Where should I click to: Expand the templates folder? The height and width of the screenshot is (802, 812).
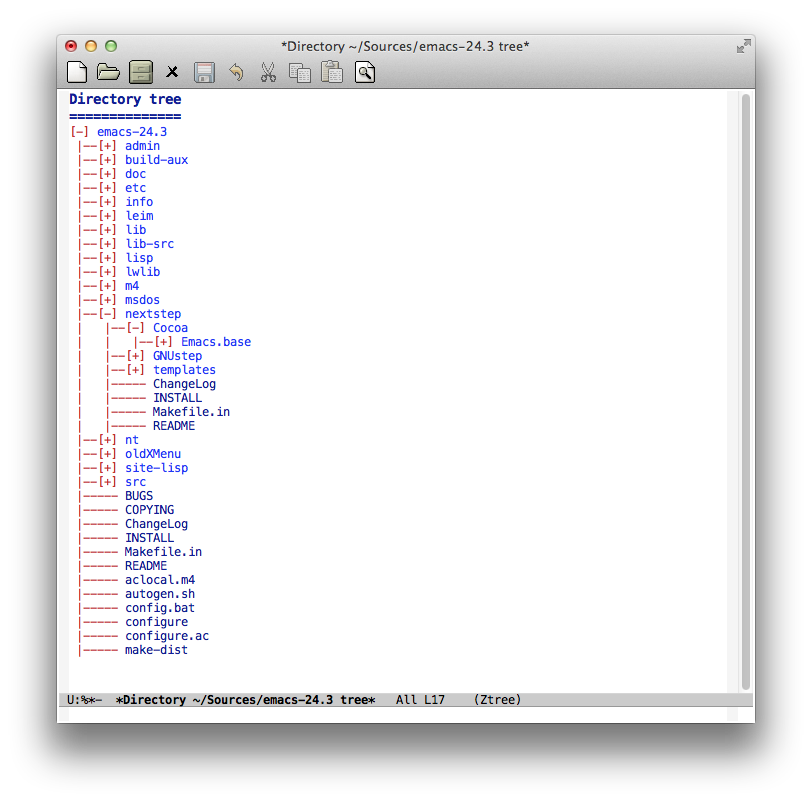pos(135,370)
